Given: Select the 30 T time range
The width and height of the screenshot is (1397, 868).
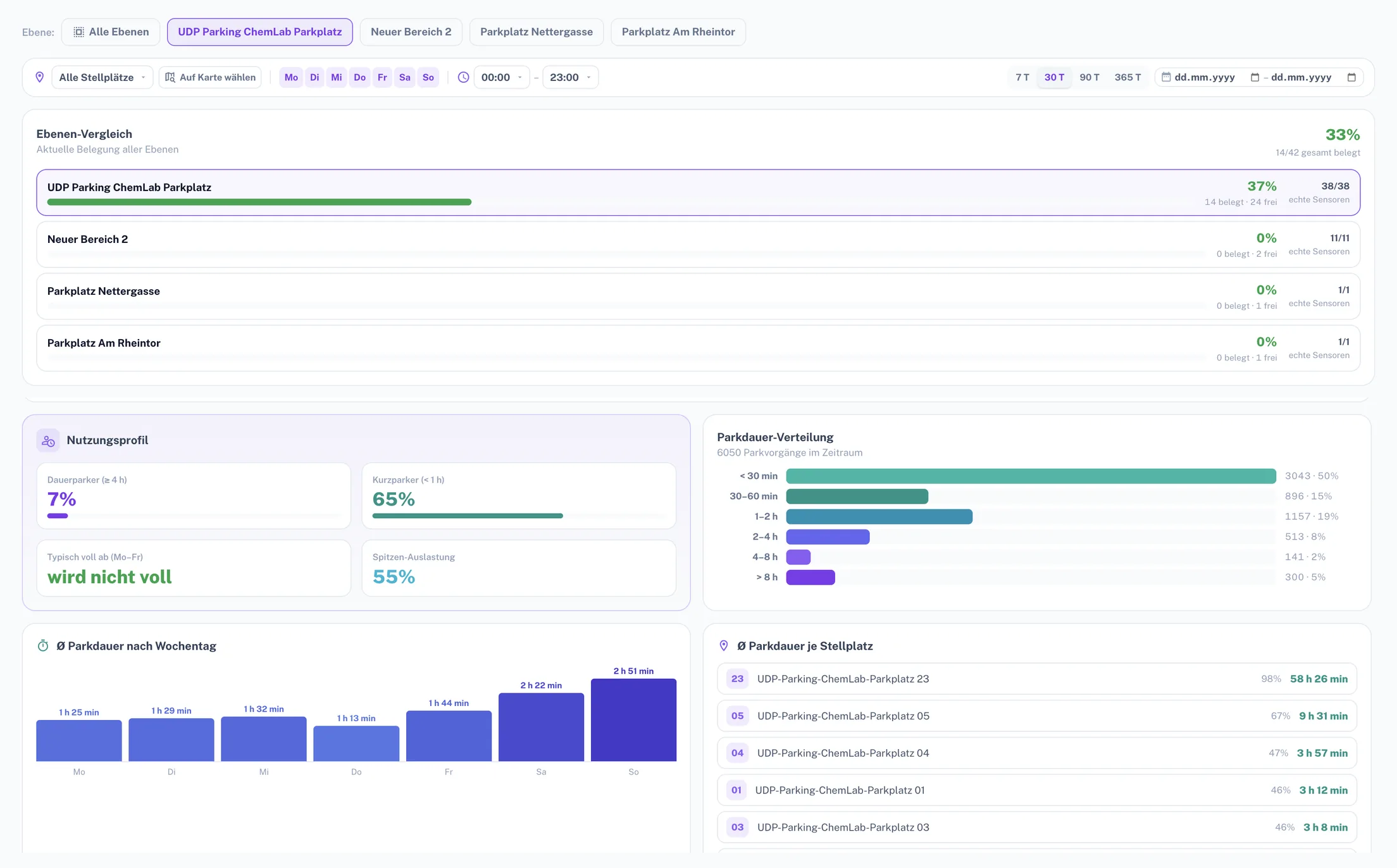Looking at the screenshot, I should (1054, 77).
